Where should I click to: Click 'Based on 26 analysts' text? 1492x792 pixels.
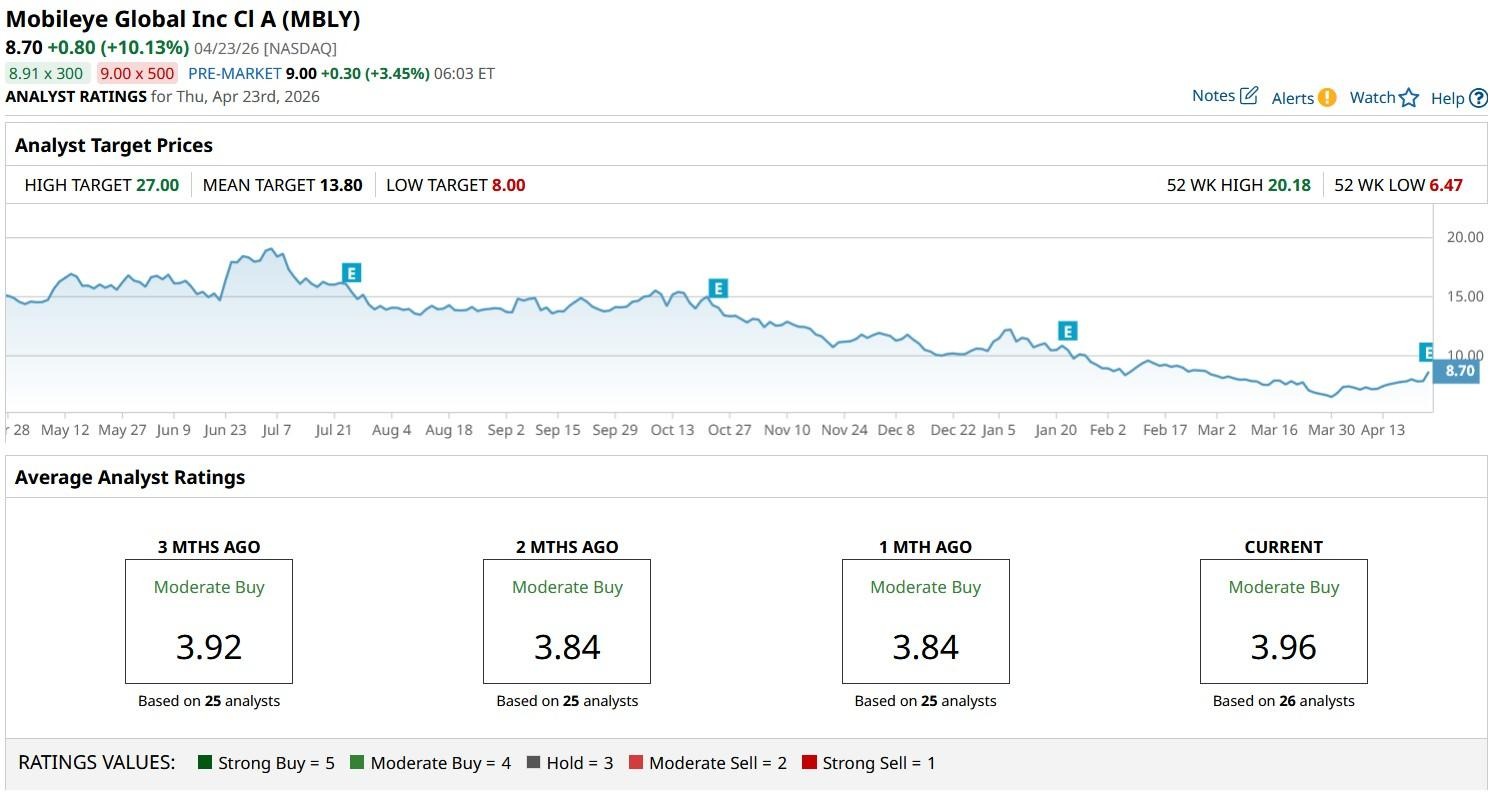point(1284,701)
